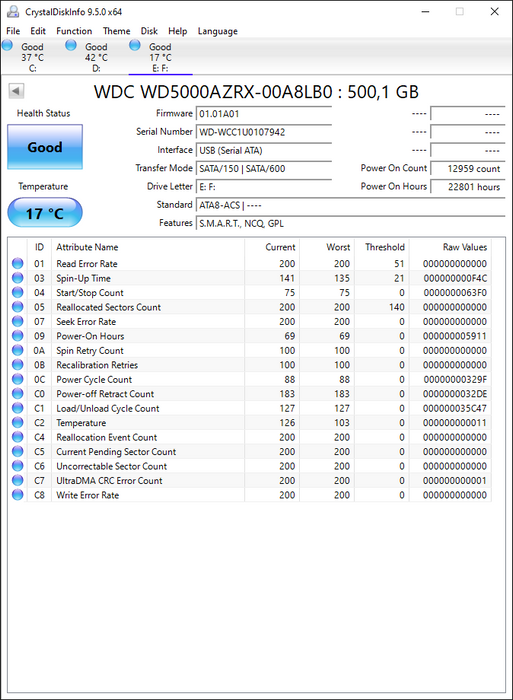The image size is (513, 700).
Task: Click raw value 000000005911
Action: (x=455, y=336)
